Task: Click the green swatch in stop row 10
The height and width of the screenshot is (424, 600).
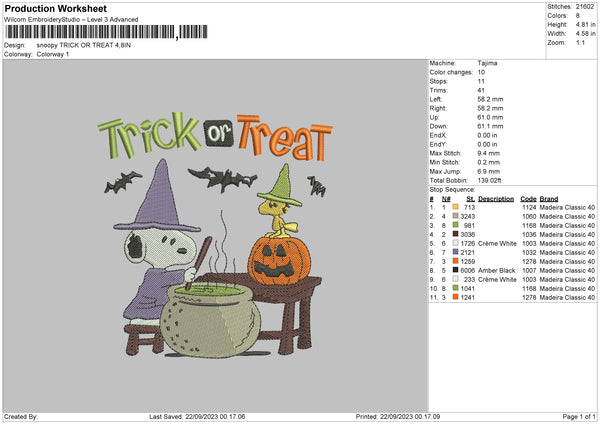Action: [x=455, y=288]
